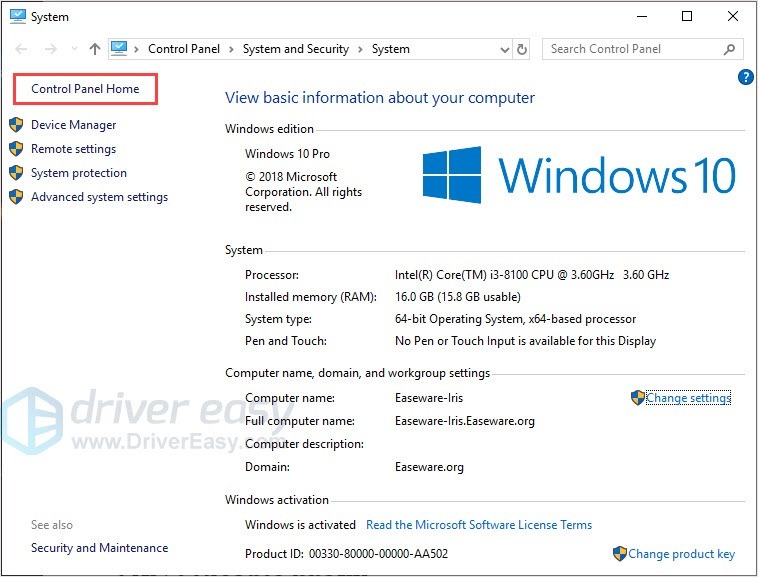Go up one level with up arrow
This screenshot has width=758, height=577.
[x=95, y=49]
